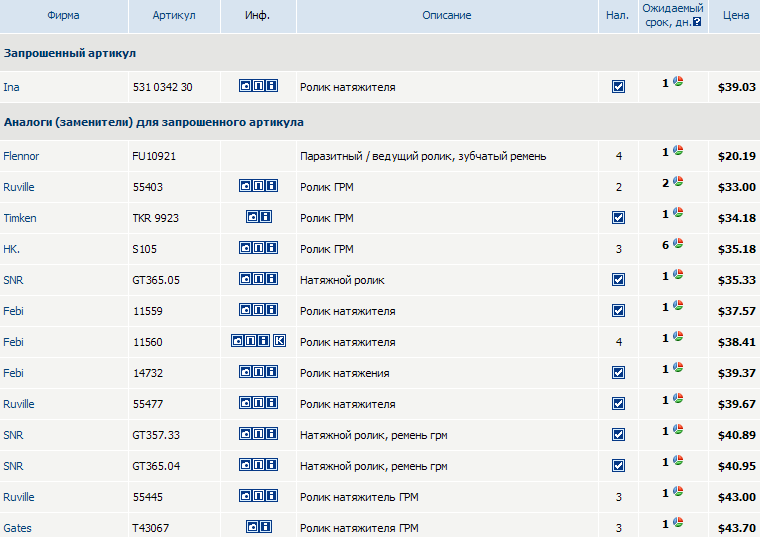
Task: Open delivery pie chart in Ruville 55403 row
Action: [x=678, y=182]
